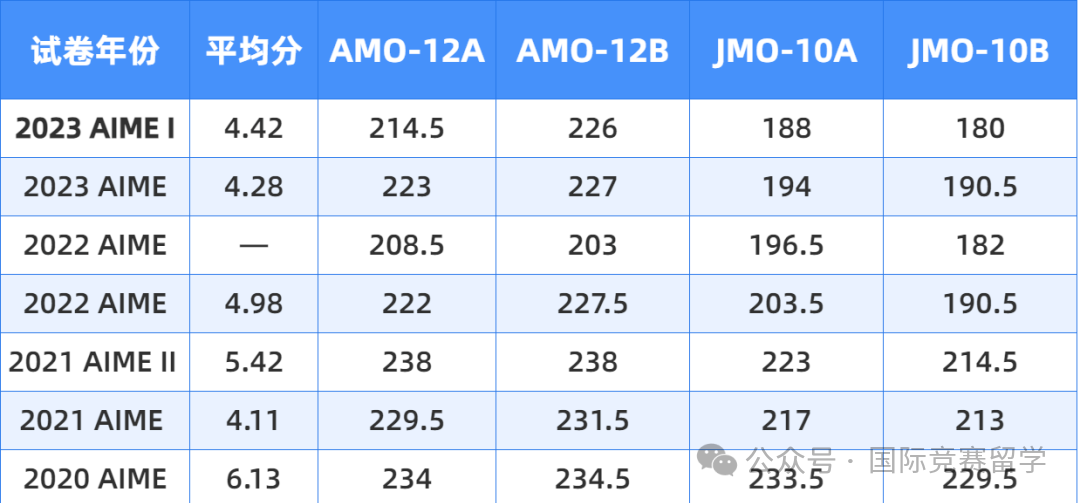Select the AMO-12B column header
This screenshot has height=503, width=1080.
592,50
